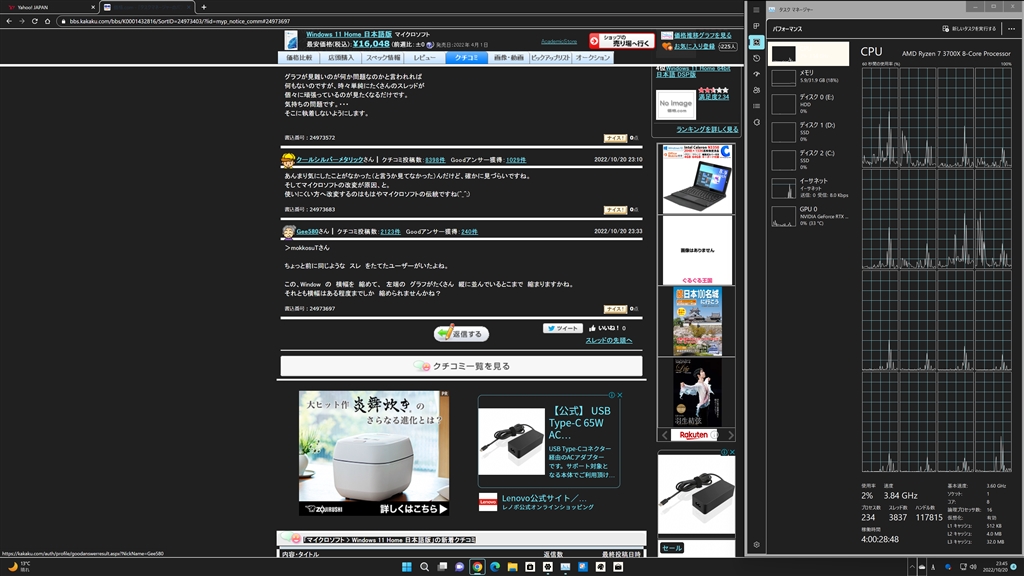1024x576 pixels.
Task: Open Chrome from the taskbar
Action: [477, 567]
